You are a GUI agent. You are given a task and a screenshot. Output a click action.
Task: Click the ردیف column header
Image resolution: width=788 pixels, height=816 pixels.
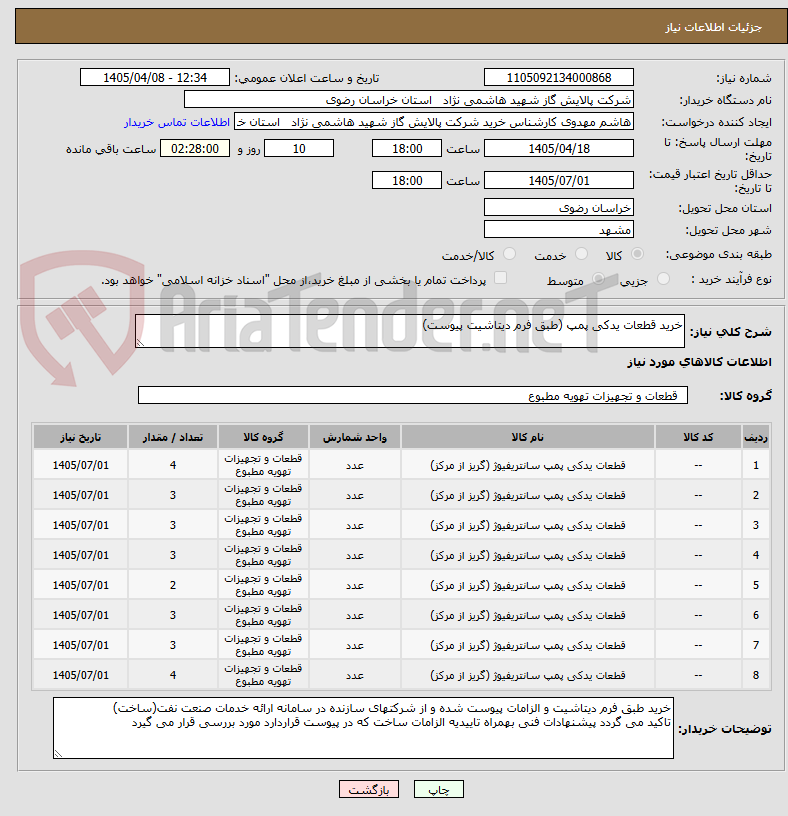756,437
